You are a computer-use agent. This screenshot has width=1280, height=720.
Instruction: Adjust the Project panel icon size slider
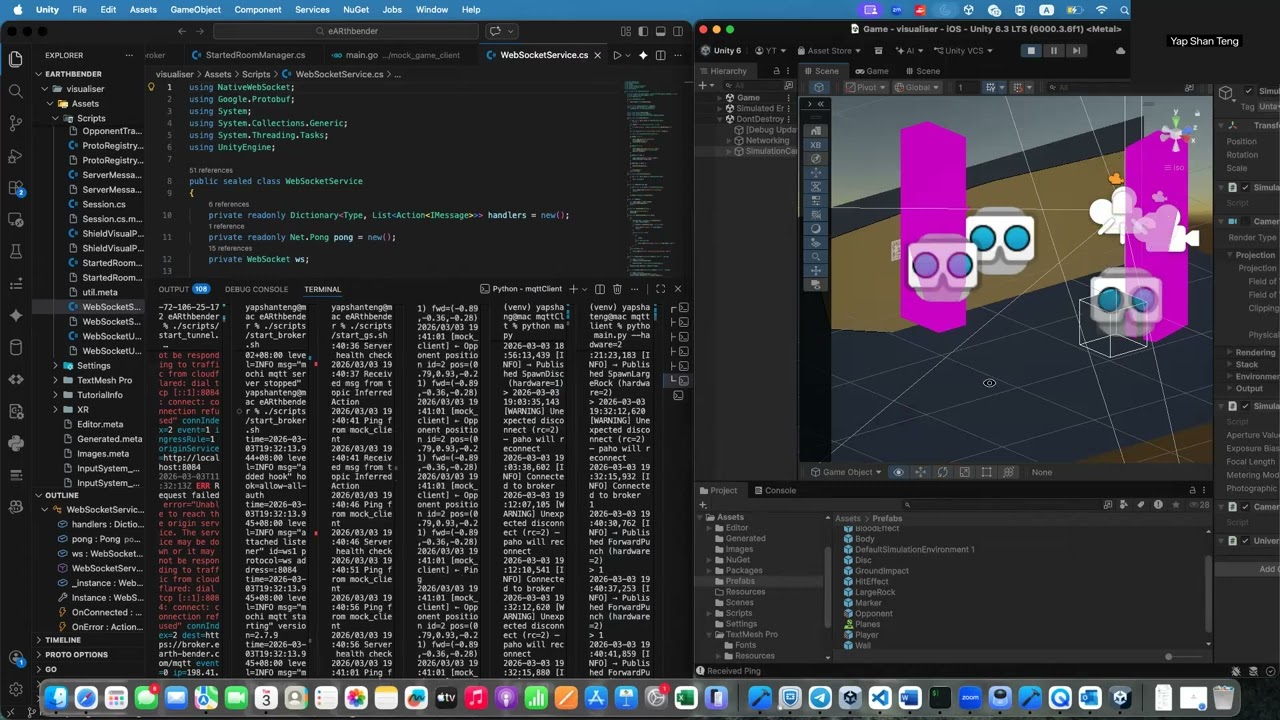click(x=1167, y=657)
